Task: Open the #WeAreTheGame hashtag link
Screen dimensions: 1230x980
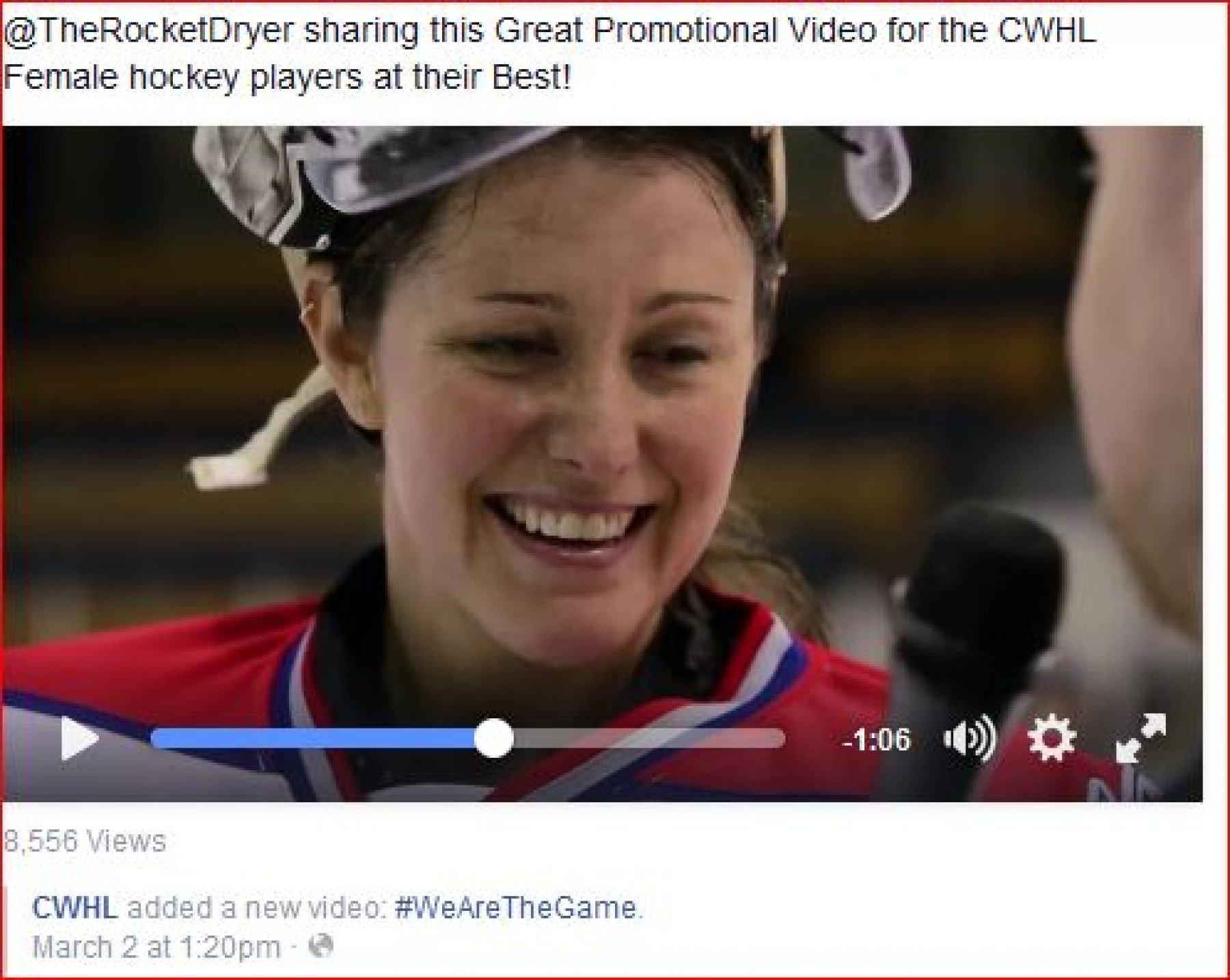Action: coord(516,908)
